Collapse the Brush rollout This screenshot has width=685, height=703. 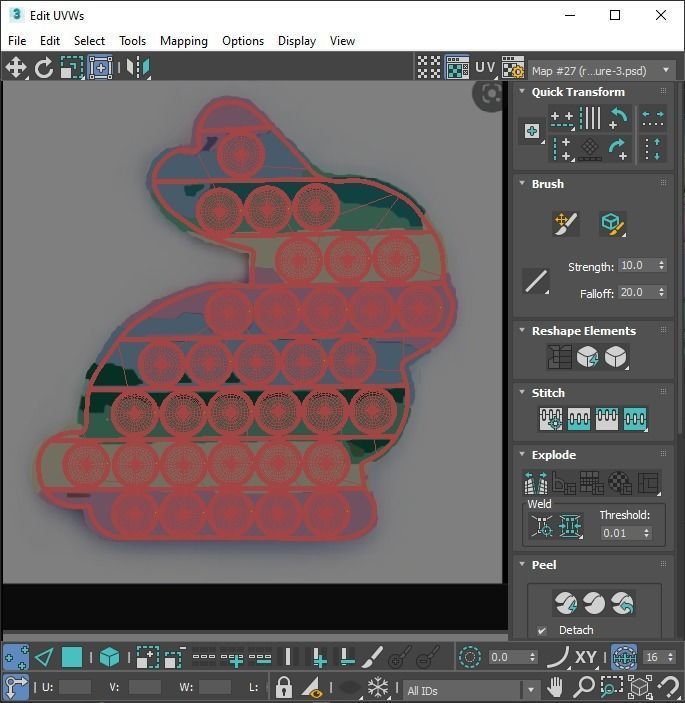pyautogui.click(x=522, y=183)
